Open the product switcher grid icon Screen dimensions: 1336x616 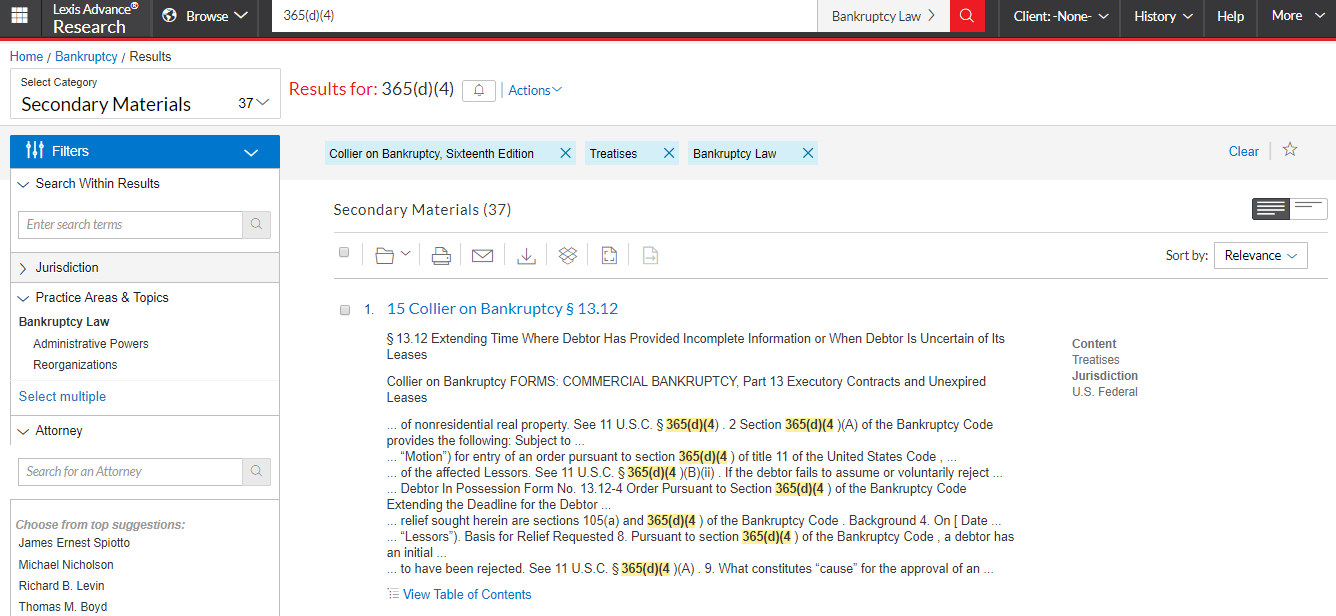tap(19, 16)
